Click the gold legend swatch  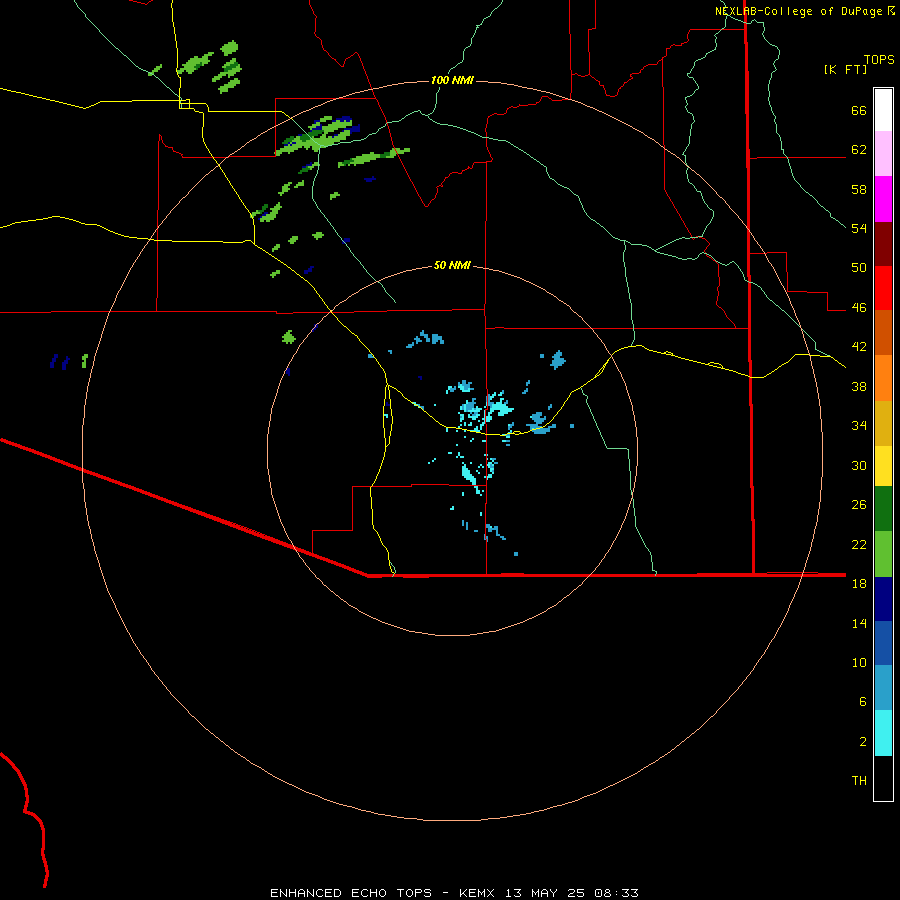[883, 423]
